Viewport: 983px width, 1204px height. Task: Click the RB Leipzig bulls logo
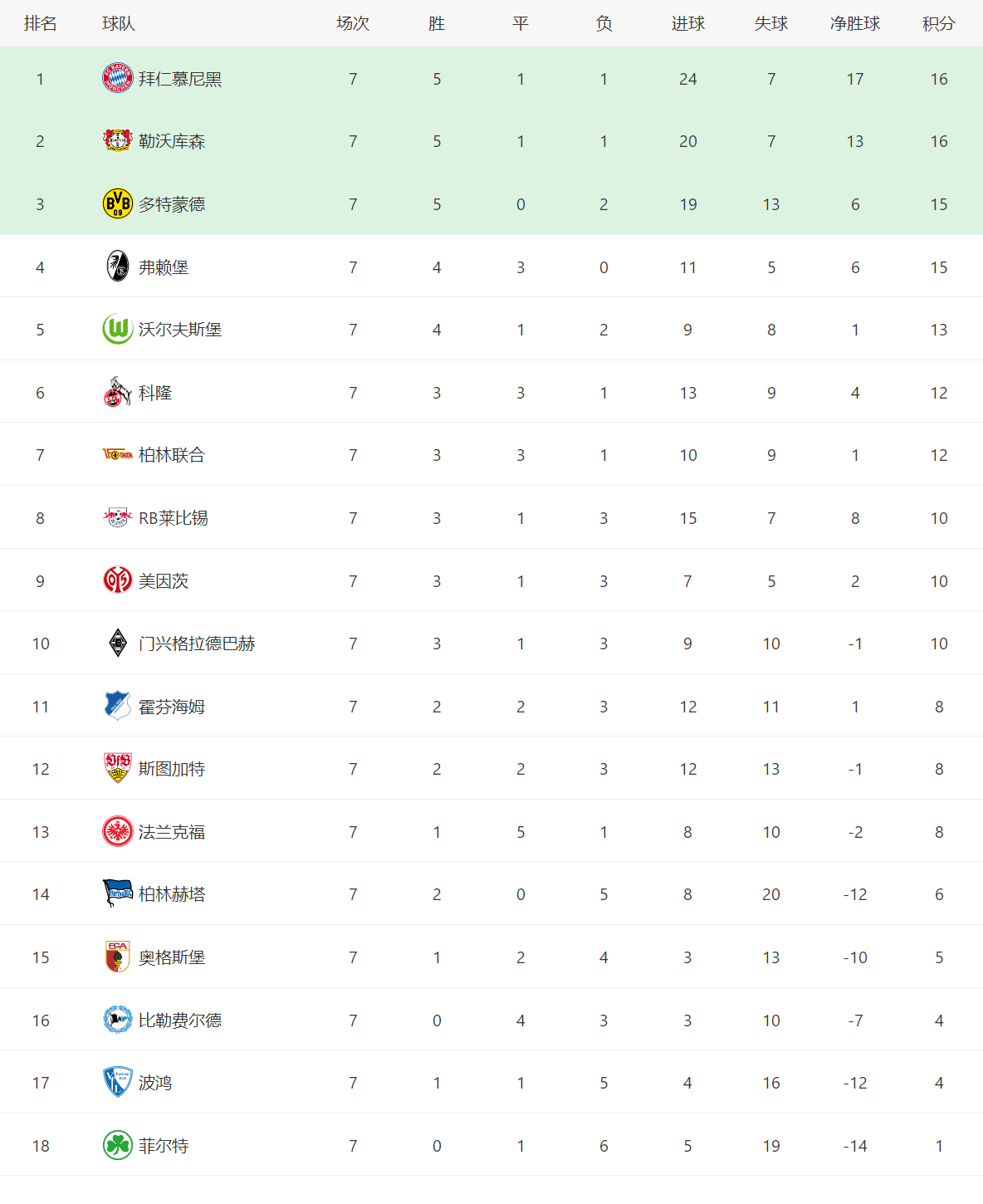tap(118, 517)
